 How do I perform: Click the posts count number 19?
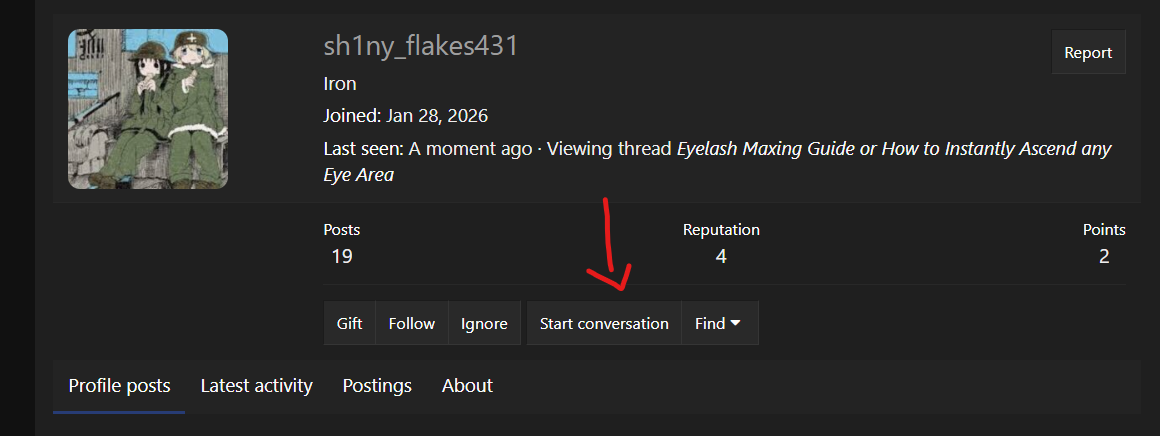[342, 256]
